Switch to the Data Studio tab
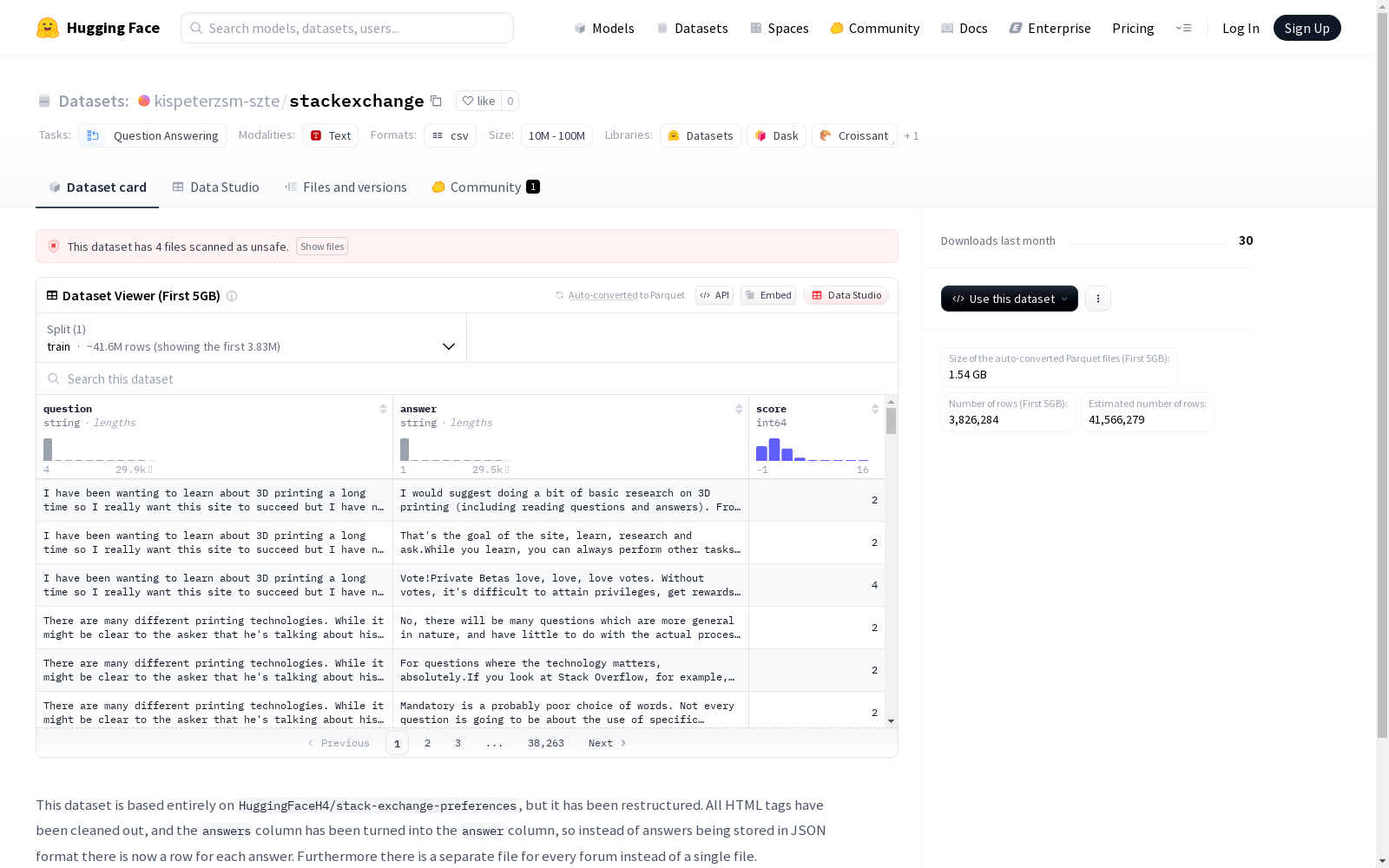The width and height of the screenshot is (1389, 868). pyautogui.click(x=215, y=187)
